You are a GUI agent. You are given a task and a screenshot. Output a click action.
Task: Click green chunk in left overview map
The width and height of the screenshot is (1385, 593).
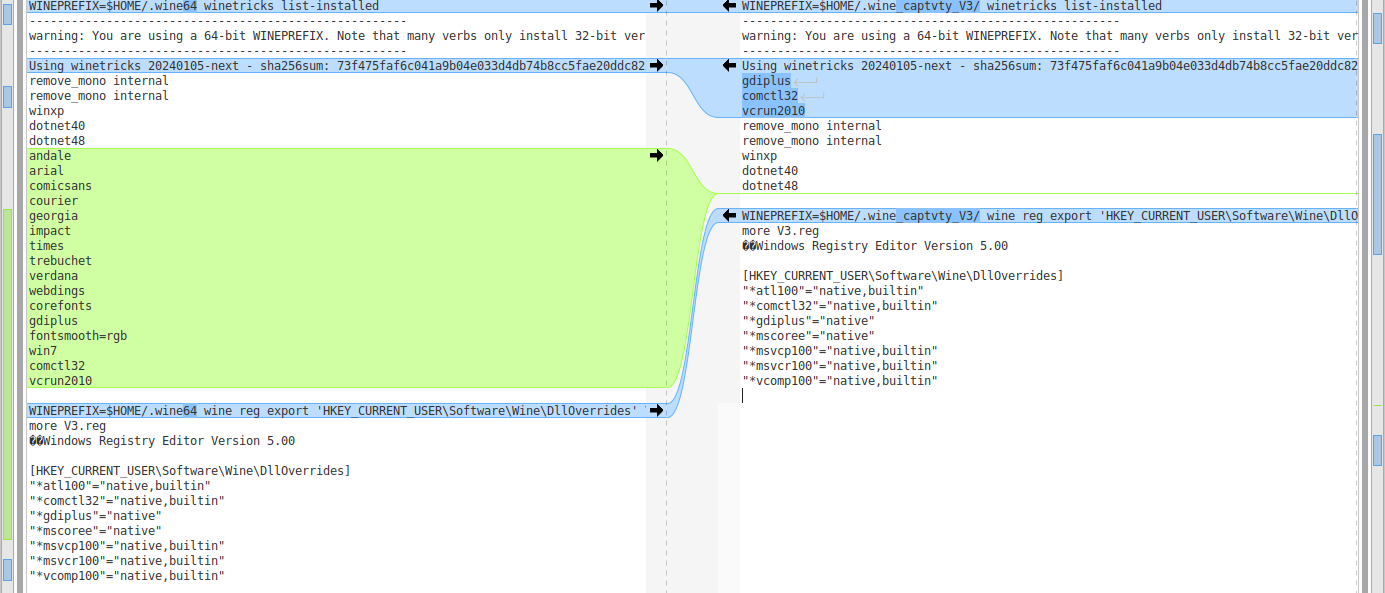pyautogui.click(x=8, y=370)
